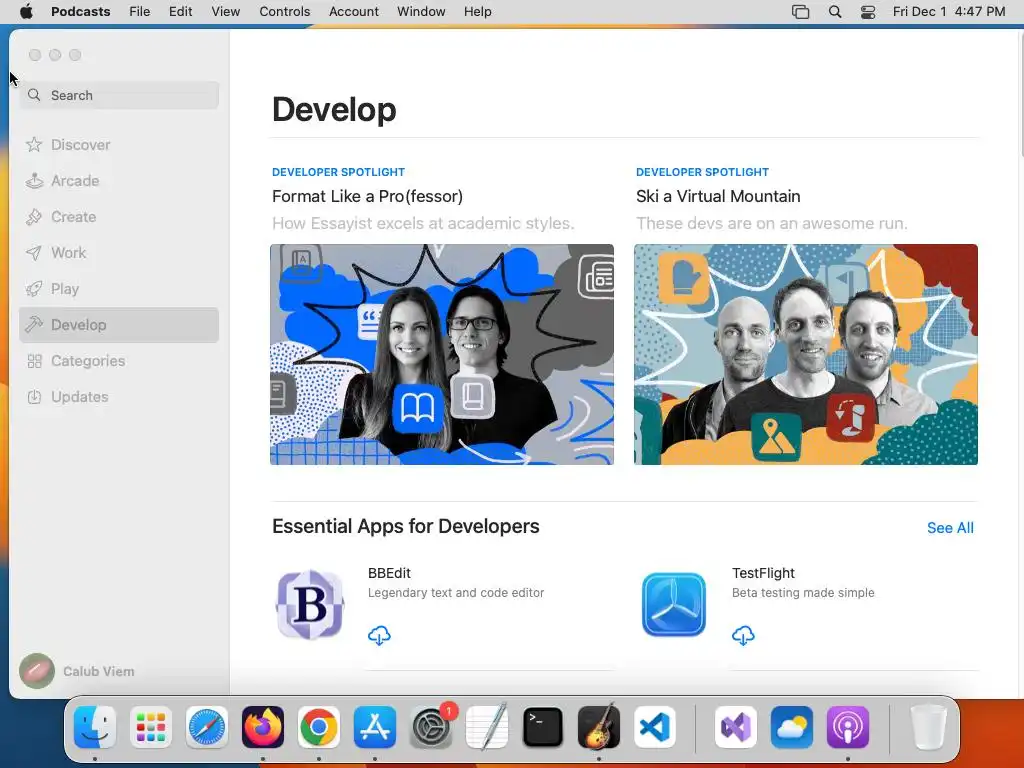
Task: Open Categories in the sidebar
Action: [119, 360]
